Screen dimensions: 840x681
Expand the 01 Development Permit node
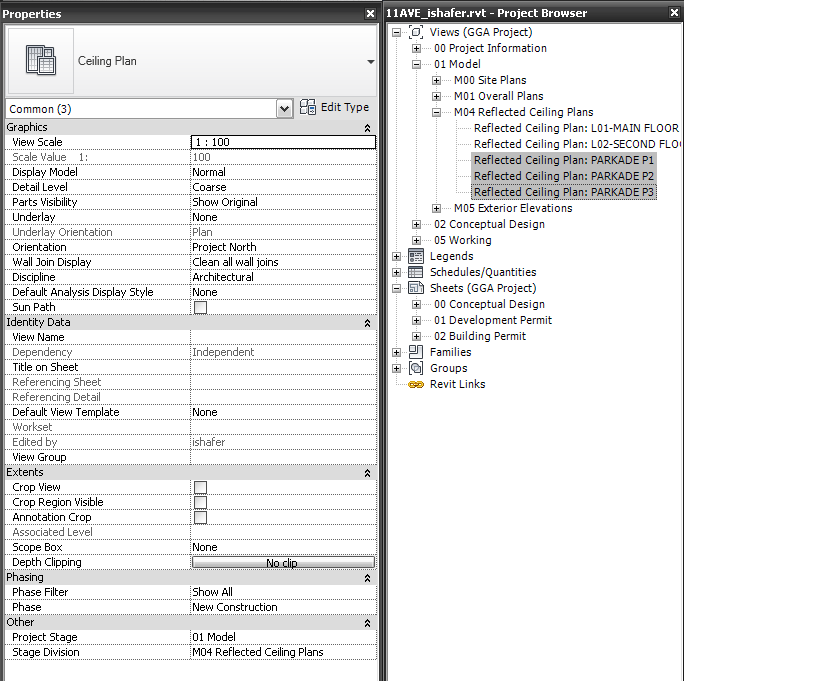(x=416, y=320)
